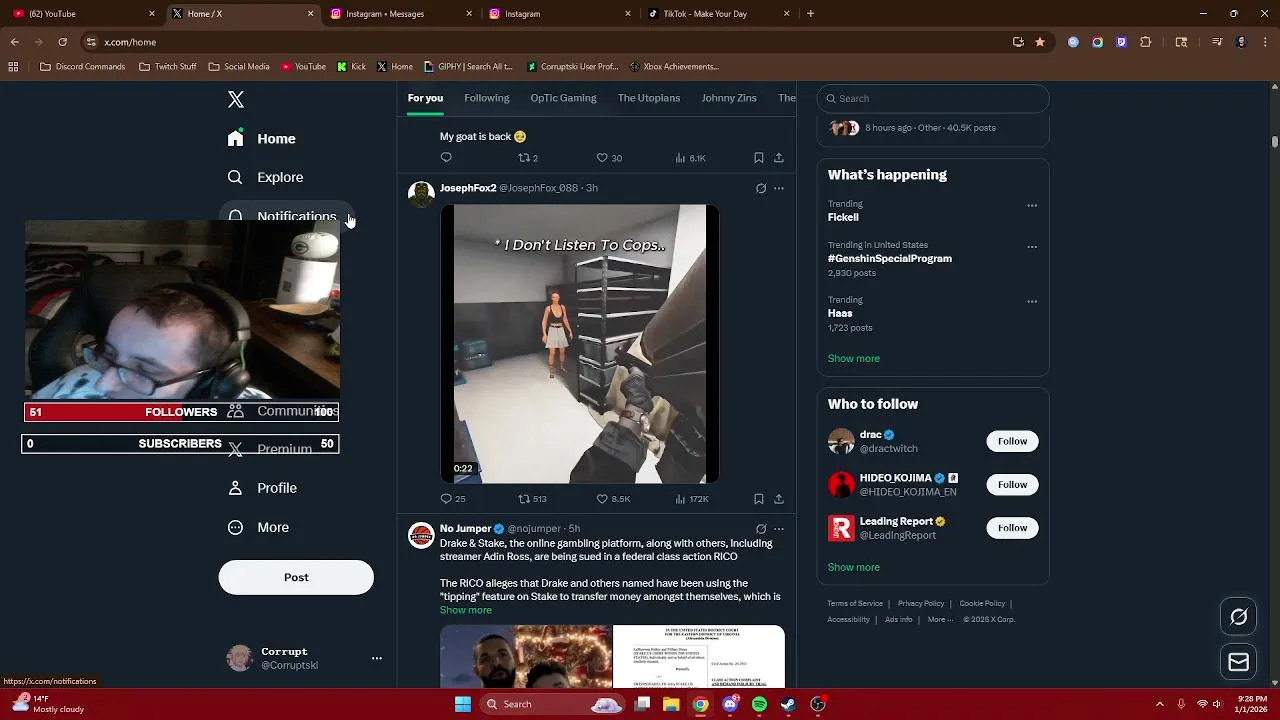Screen dimensions: 1280x720
Task: Open Steam from the taskbar
Action: tap(788, 704)
